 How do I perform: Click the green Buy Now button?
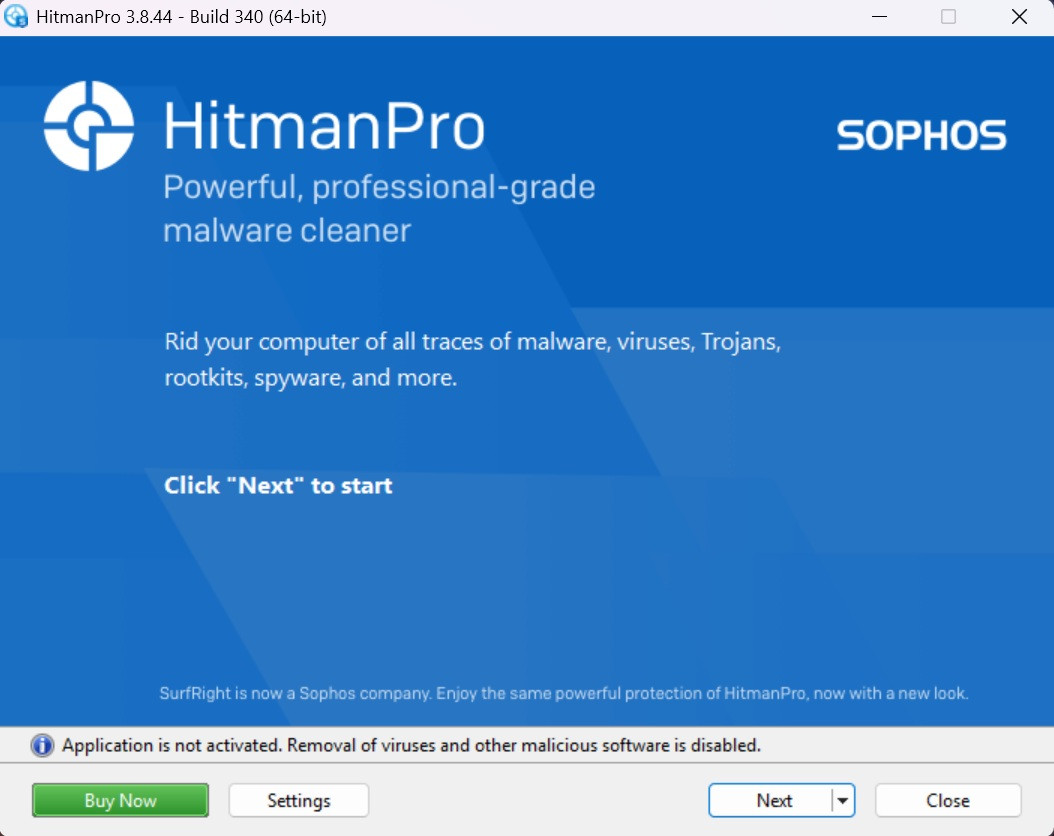click(x=120, y=800)
